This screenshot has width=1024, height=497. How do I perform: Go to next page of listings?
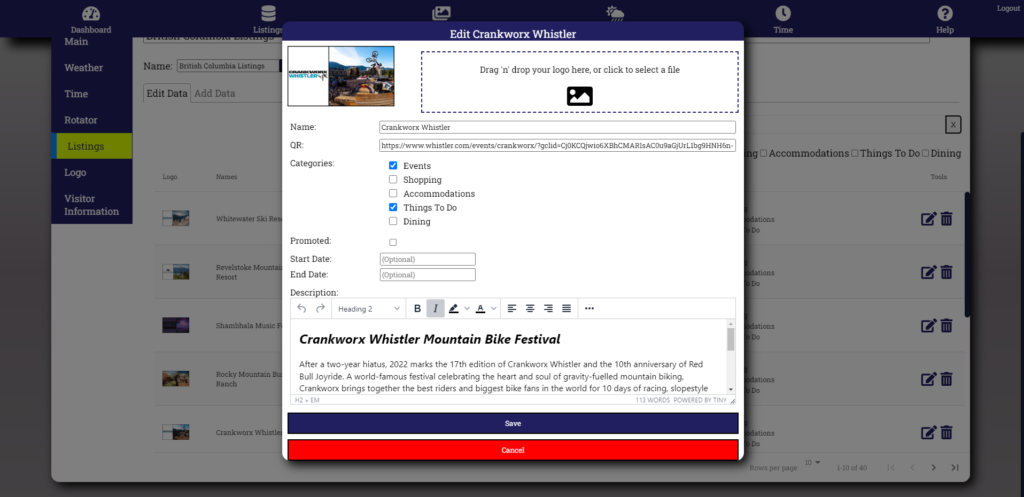pos(934,468)
